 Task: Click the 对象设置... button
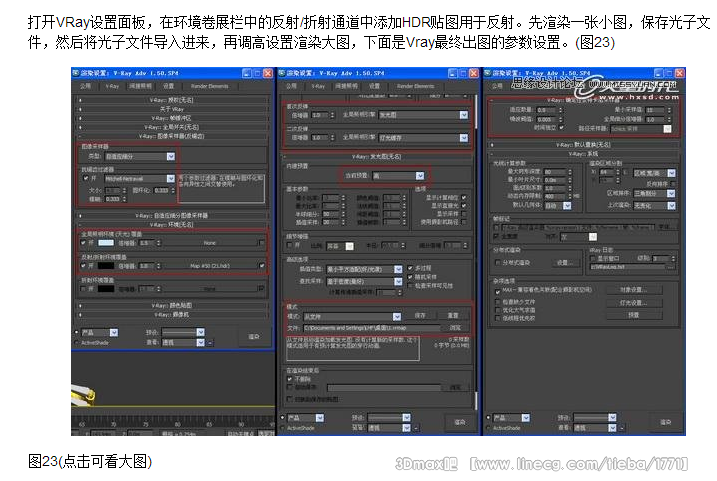[633, 290]
